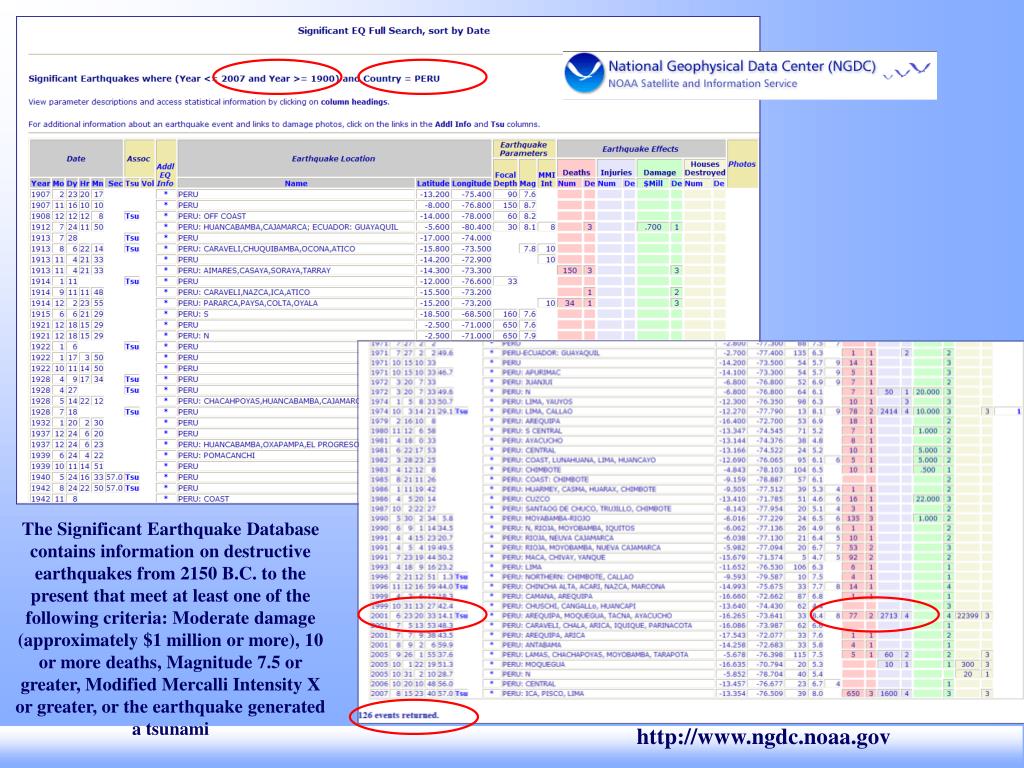Image resolution: width=1024 pixels, height=768 pixels.
Task: Select deaths value 650 in 2007 row
Action: point(853,694)
